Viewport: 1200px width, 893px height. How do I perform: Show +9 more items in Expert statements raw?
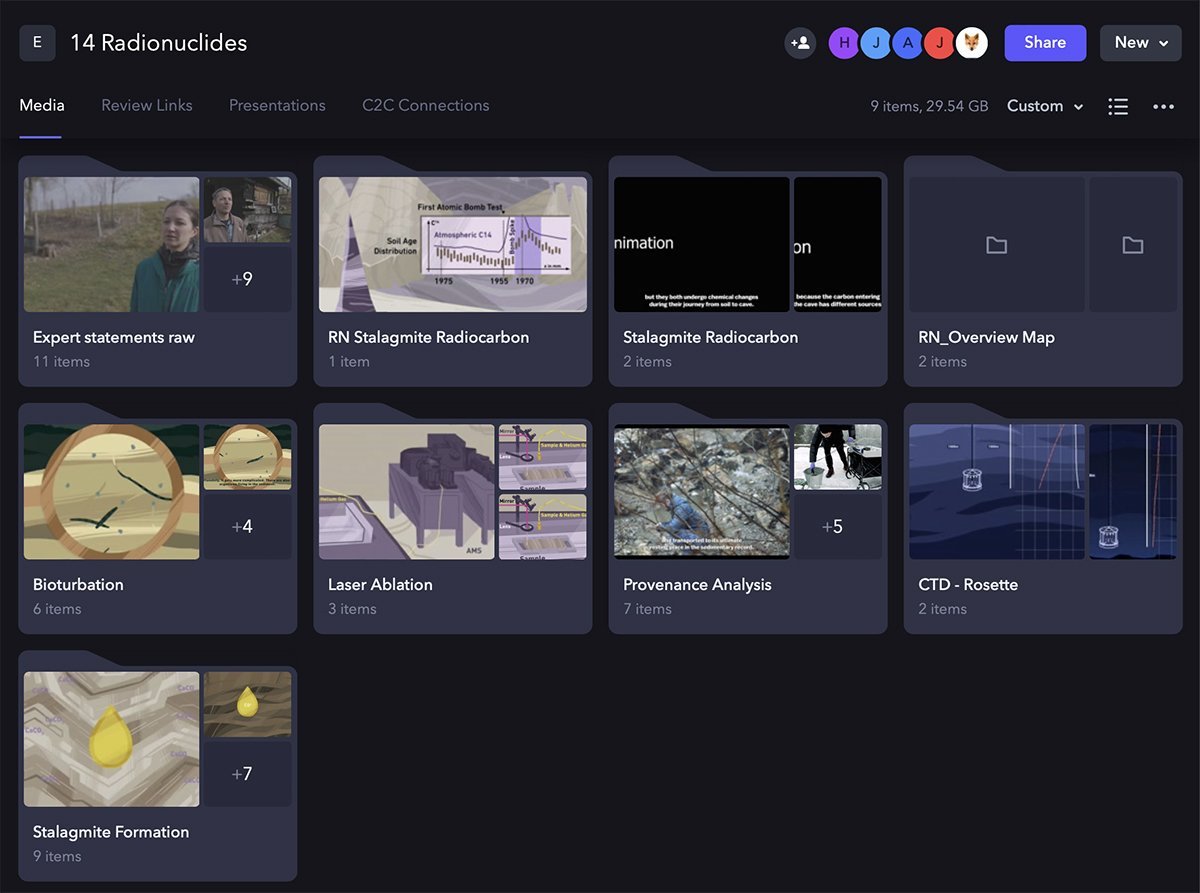[248, 279]
